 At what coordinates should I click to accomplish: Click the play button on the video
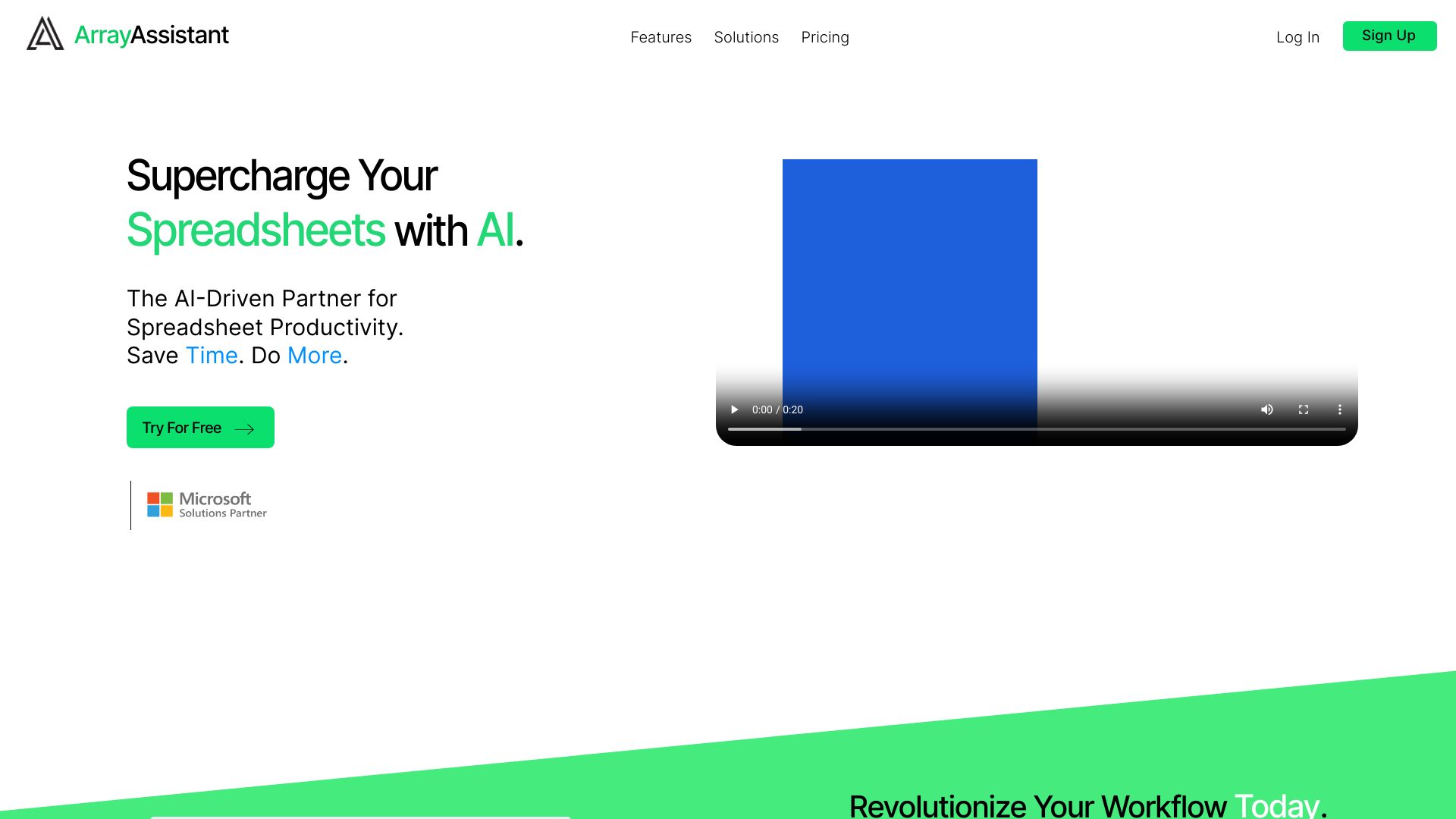[x=735, y=410]
